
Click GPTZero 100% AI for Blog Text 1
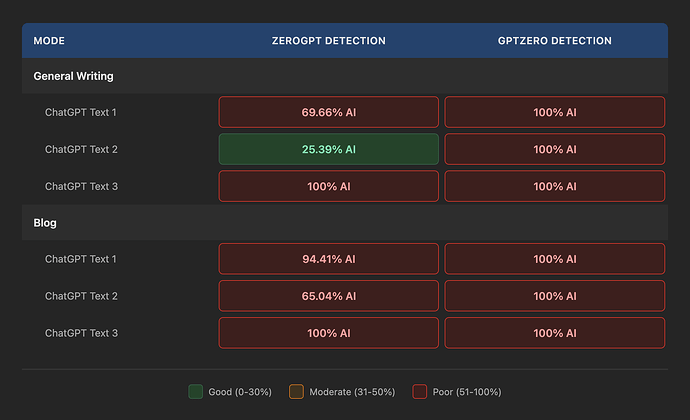click(x=554, y=259)
